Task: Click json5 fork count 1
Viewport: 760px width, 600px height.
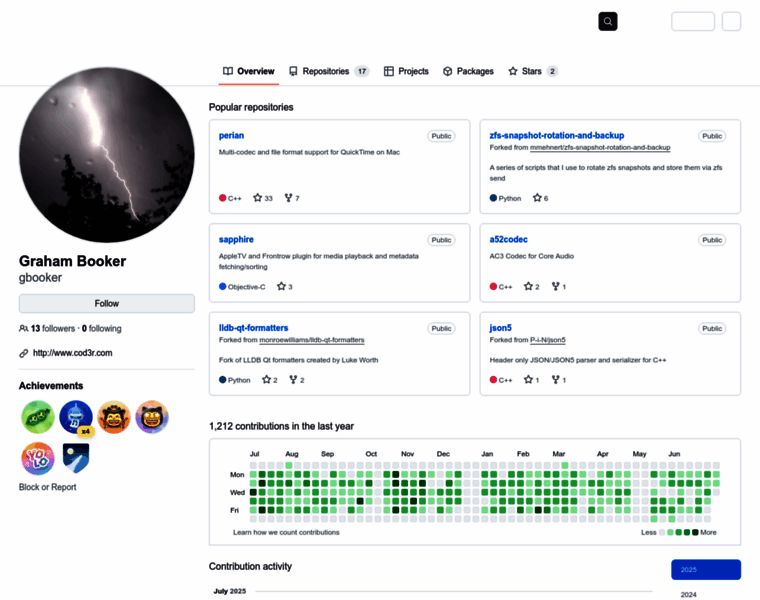Action: click(x=559, y=380)
